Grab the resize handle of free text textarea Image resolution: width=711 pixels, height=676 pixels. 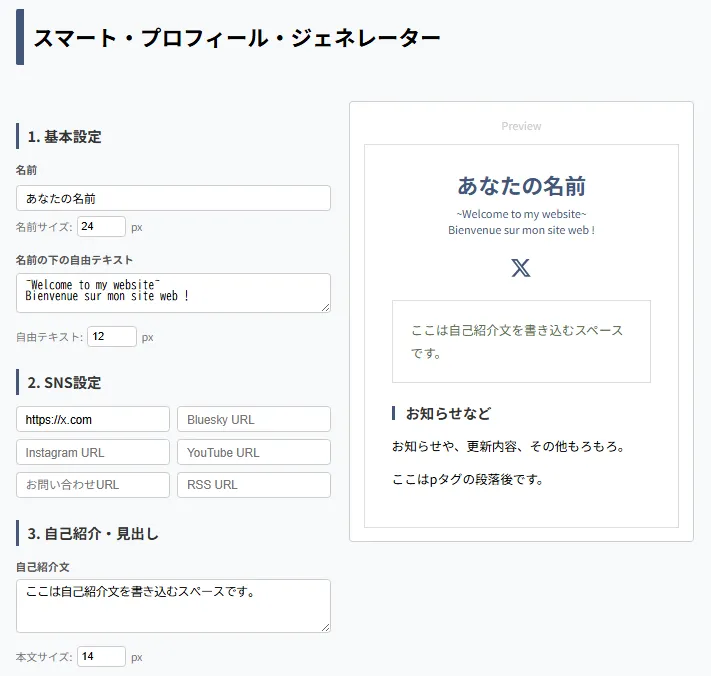tap(325, 307)
